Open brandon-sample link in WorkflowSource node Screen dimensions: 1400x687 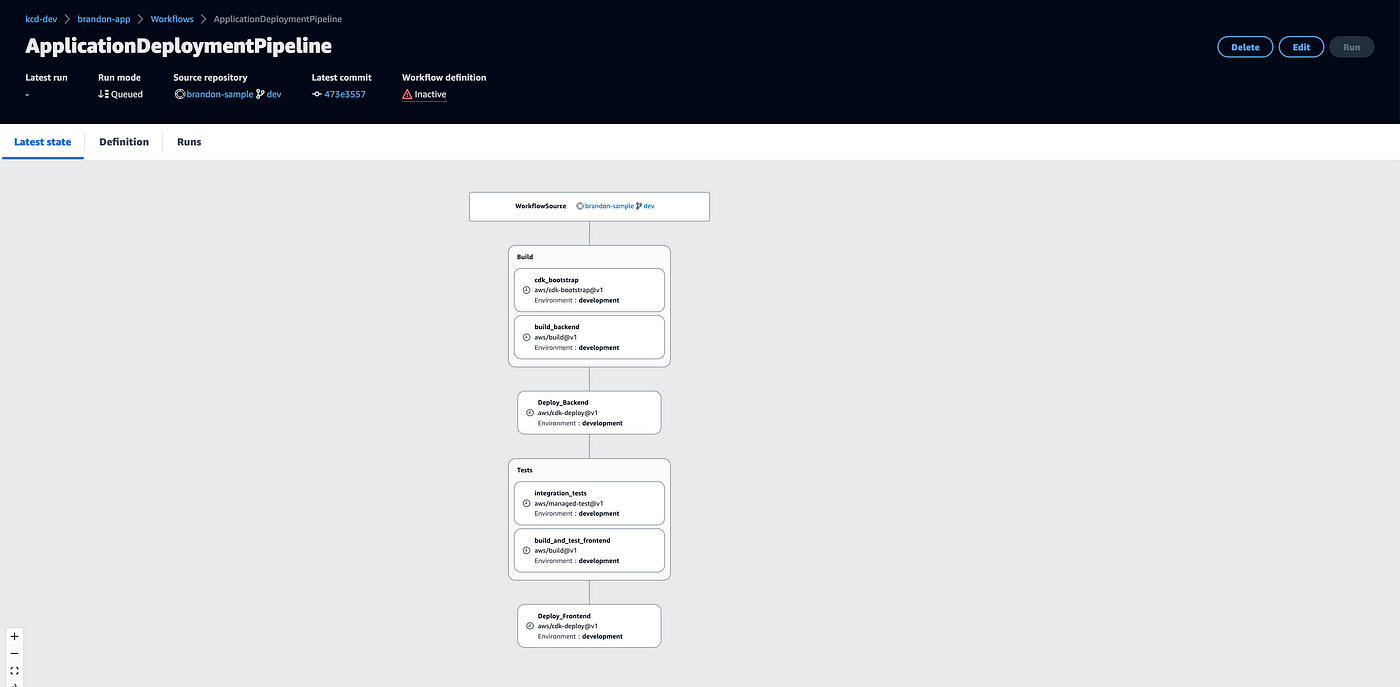(x=609, y=206)
